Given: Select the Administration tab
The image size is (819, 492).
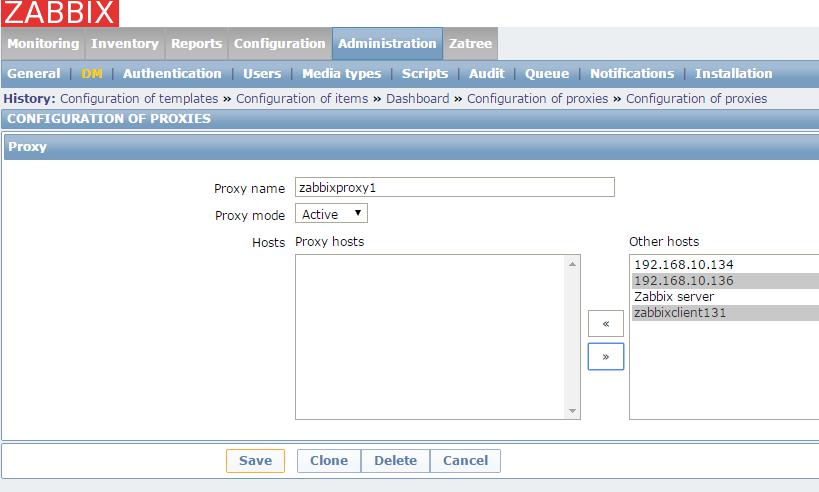Looking at the screenshot, I should click(387, 43).
